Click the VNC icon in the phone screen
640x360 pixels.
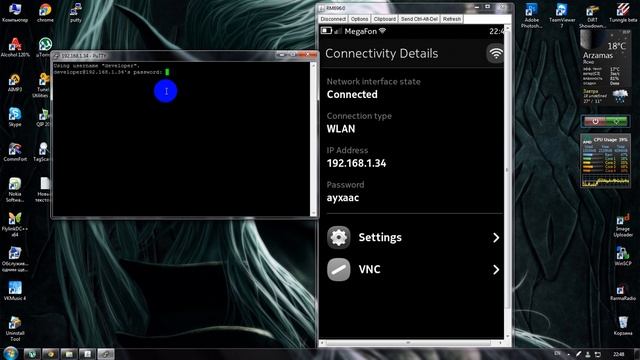coord(338,269)
